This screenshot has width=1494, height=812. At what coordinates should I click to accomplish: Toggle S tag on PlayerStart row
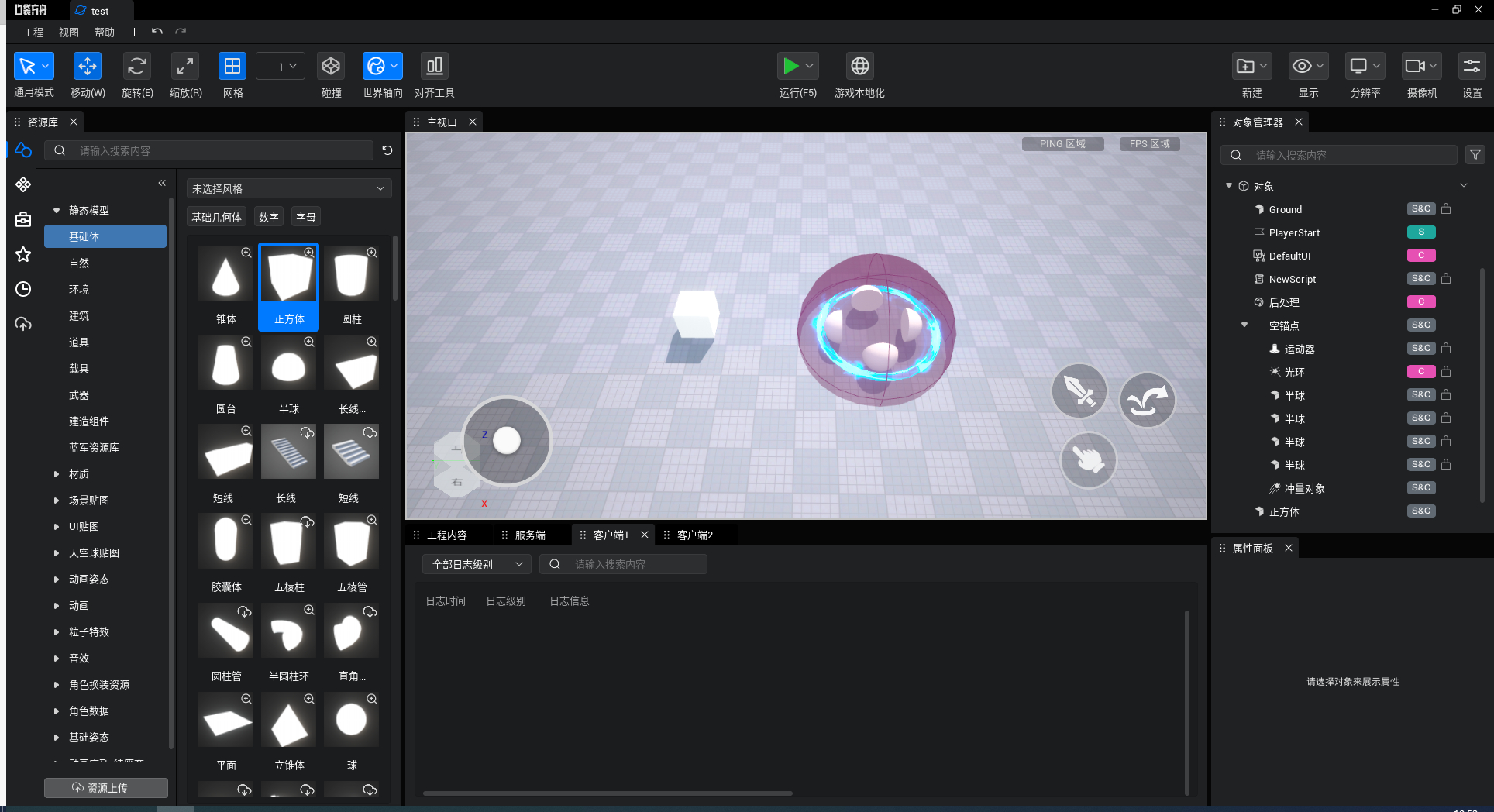[1421, 232]
